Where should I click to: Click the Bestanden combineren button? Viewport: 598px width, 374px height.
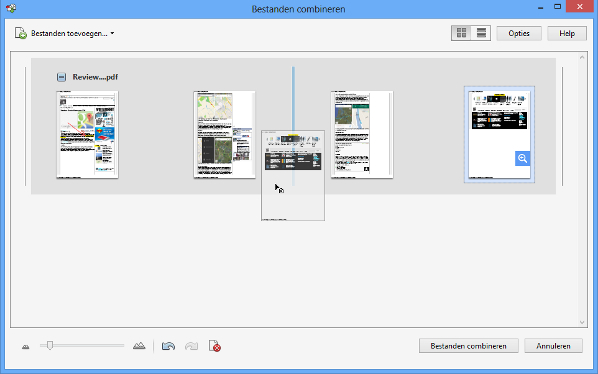[469, 346]
